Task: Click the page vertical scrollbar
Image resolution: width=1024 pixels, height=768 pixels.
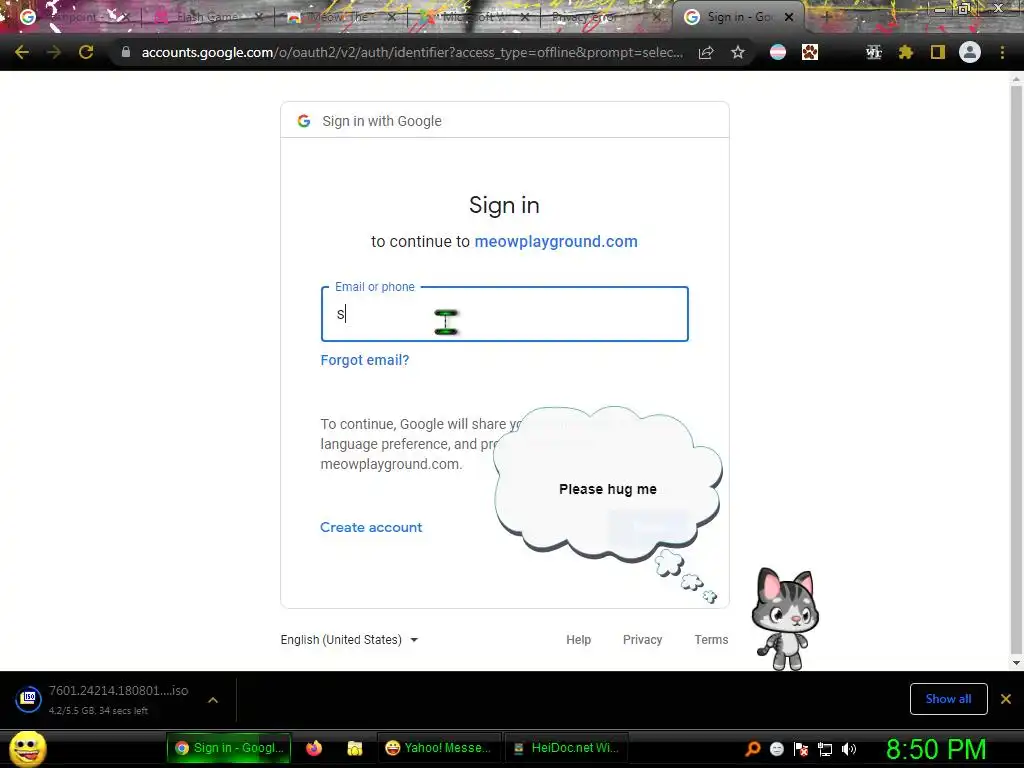Action: 1016,372
